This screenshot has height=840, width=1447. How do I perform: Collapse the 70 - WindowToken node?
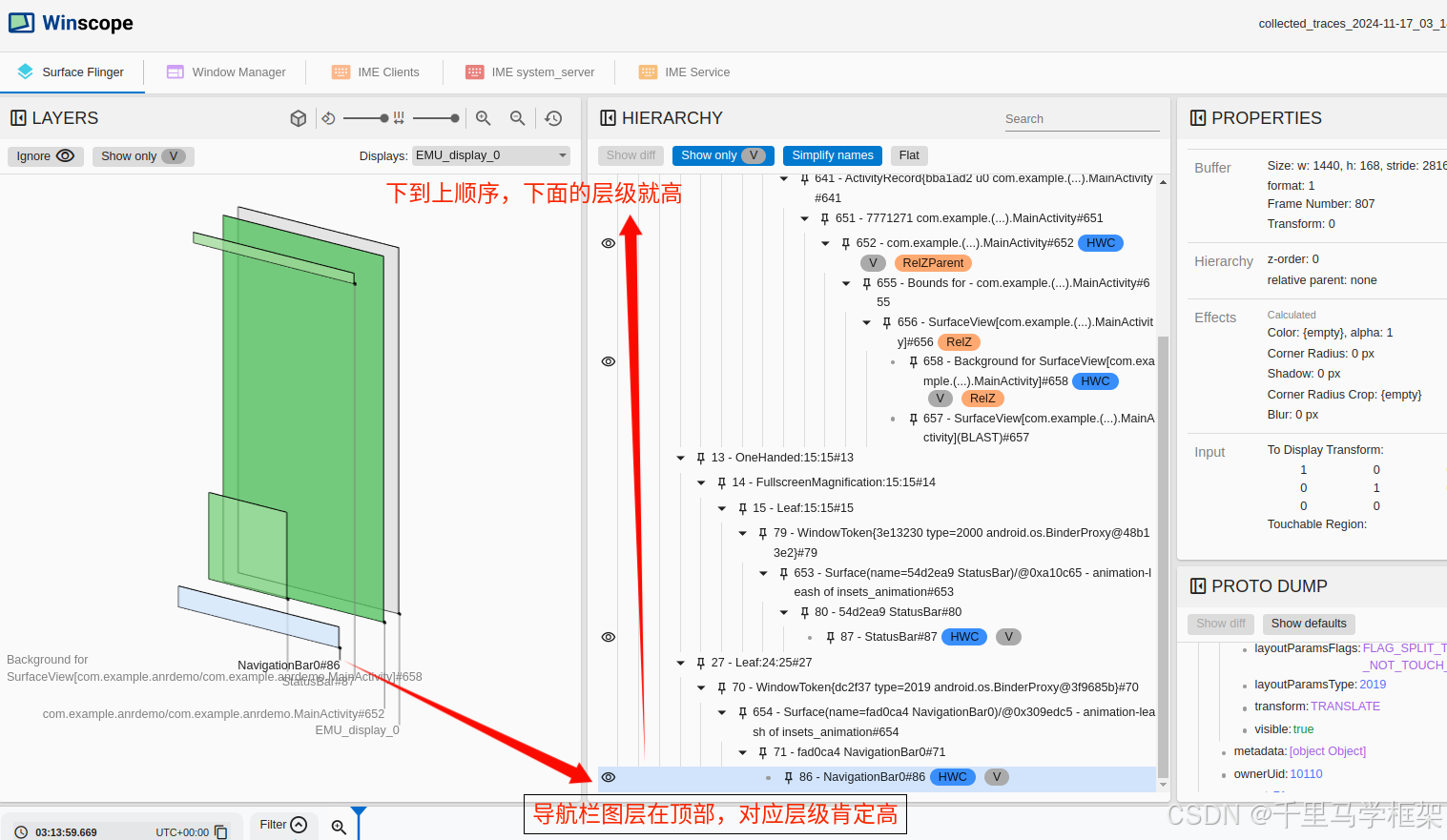click(702, 687)
